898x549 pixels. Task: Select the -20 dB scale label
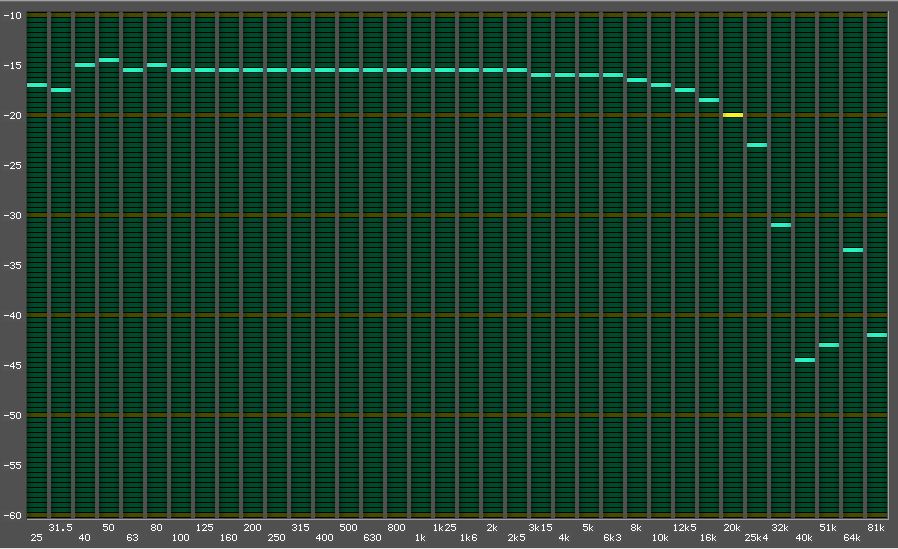(12, 116)
